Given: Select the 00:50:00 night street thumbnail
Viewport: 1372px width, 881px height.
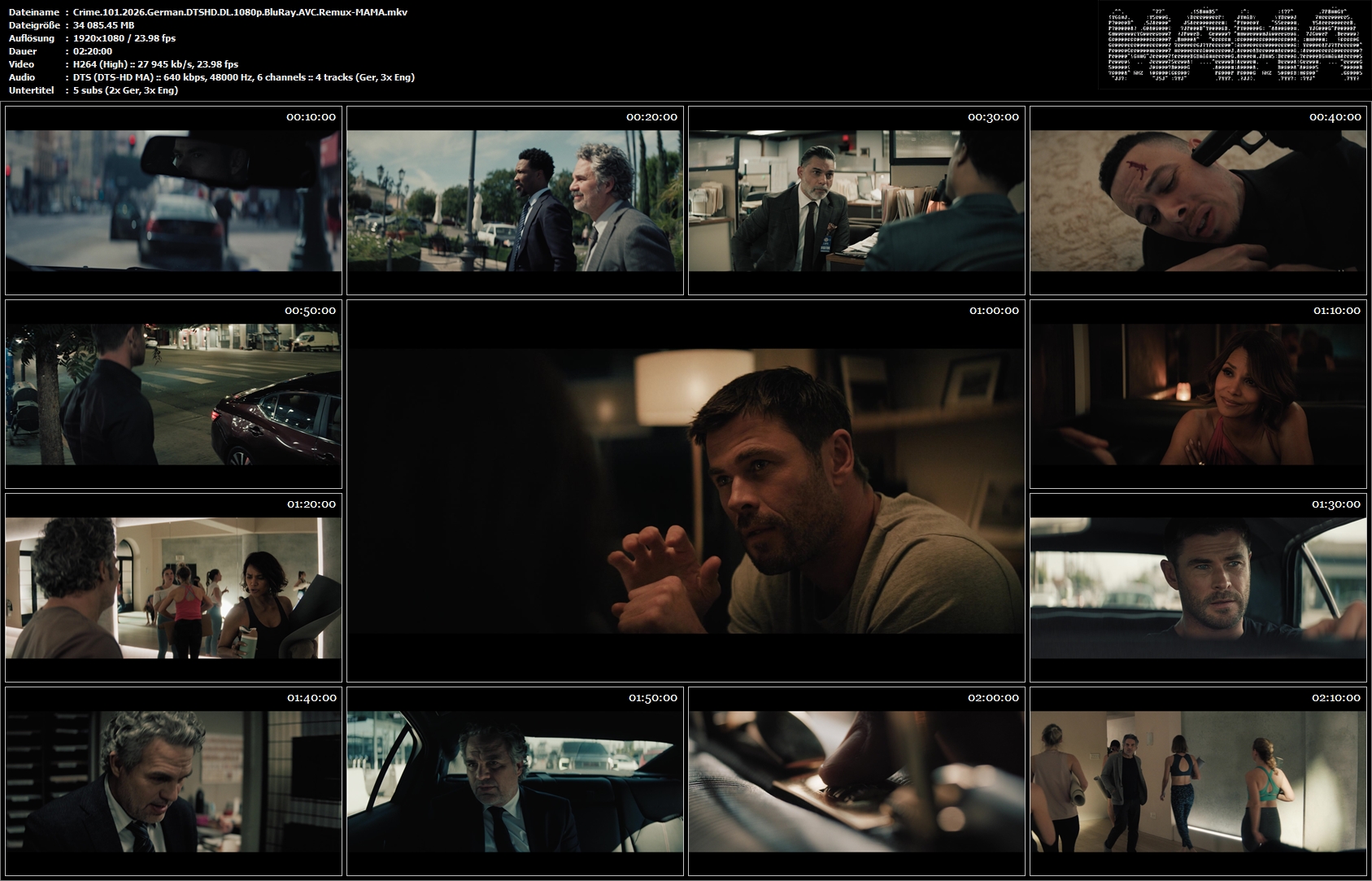Looking at the screenshot, I should click(x=173, y=394).
